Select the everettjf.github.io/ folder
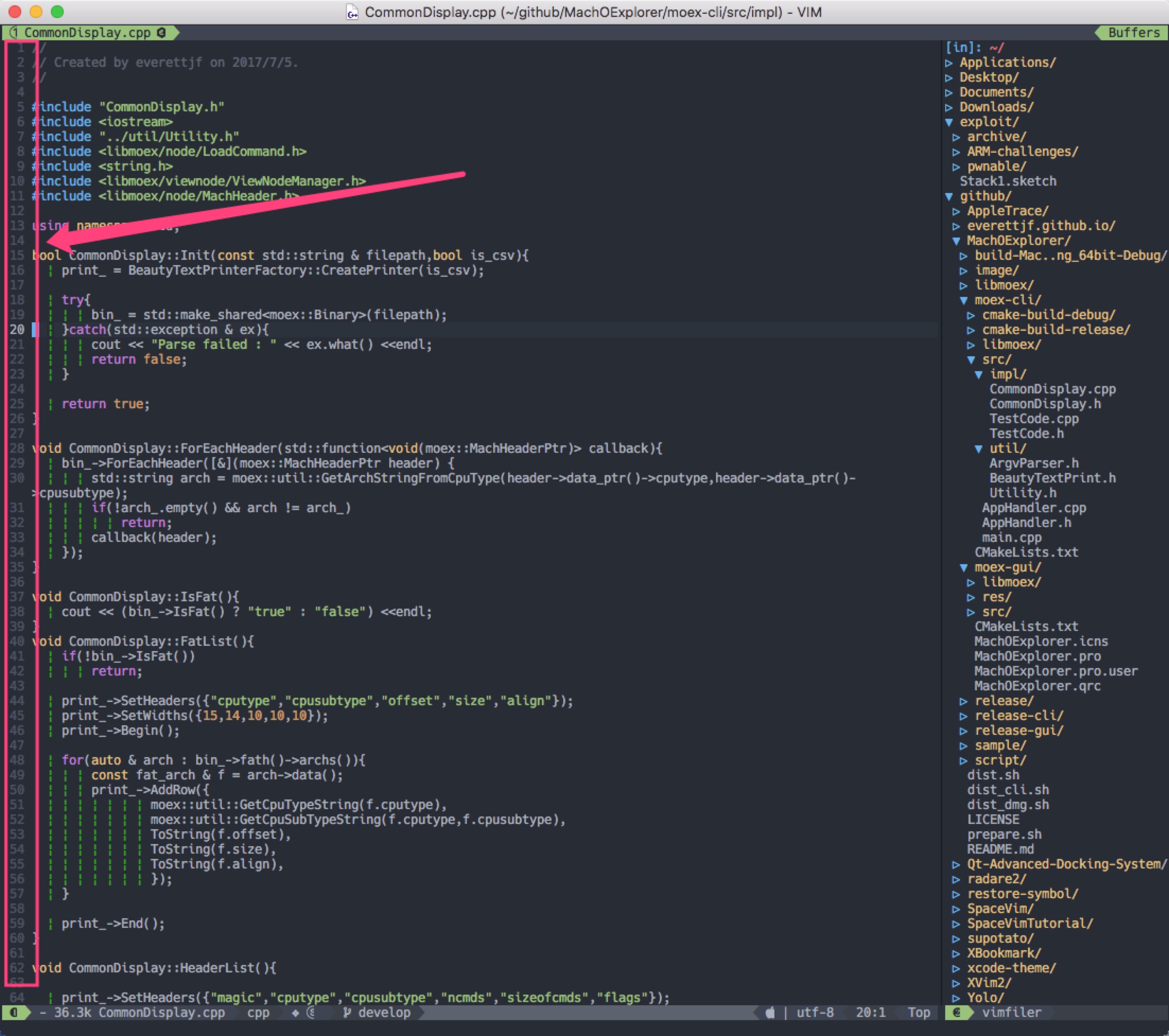 click(1041, 226)
